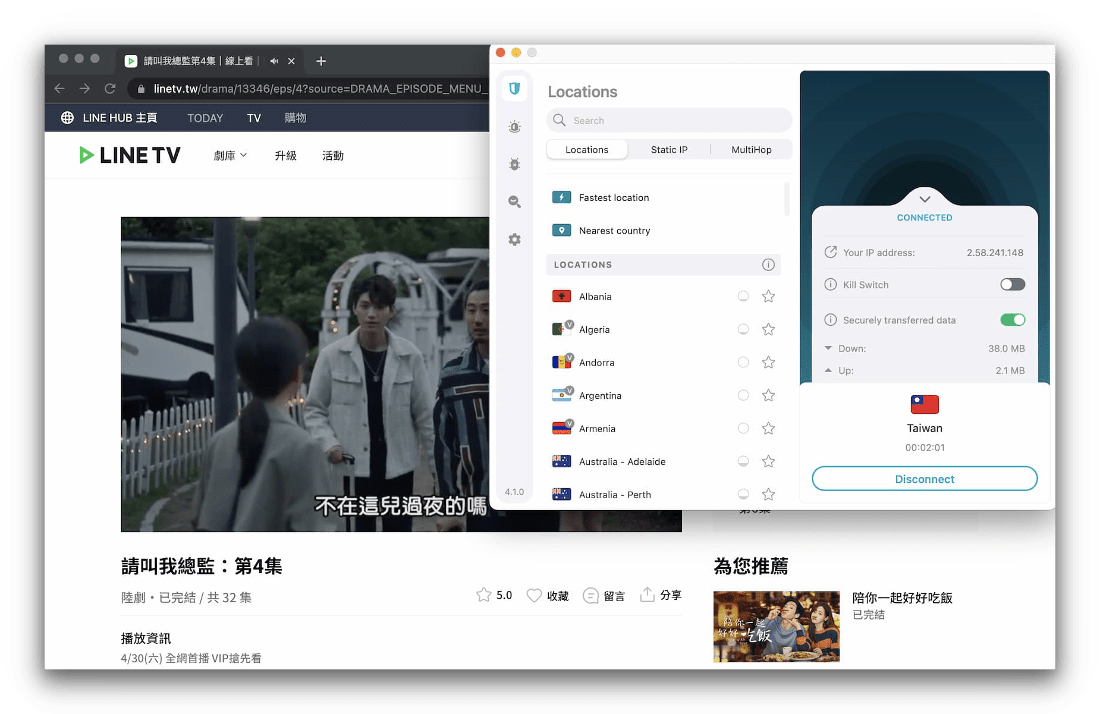Screen dimensions: 1100x714
Task: Switch to the Locations tab
Action: pos(586,149)
